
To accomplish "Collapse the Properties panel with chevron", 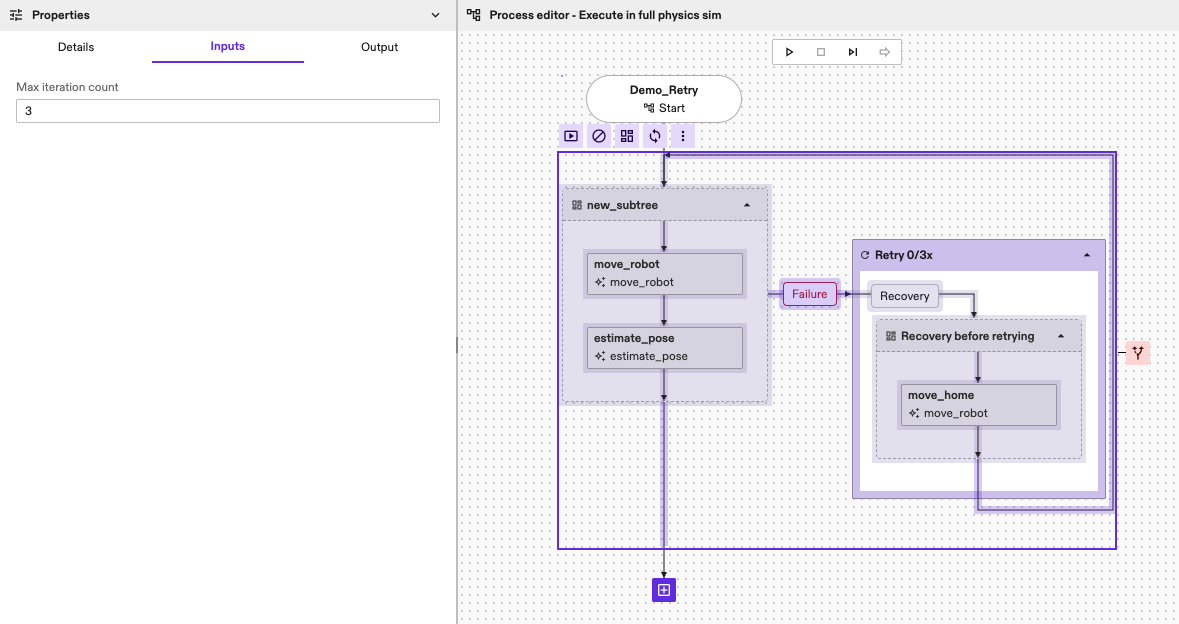I will (x=435, y=15).
